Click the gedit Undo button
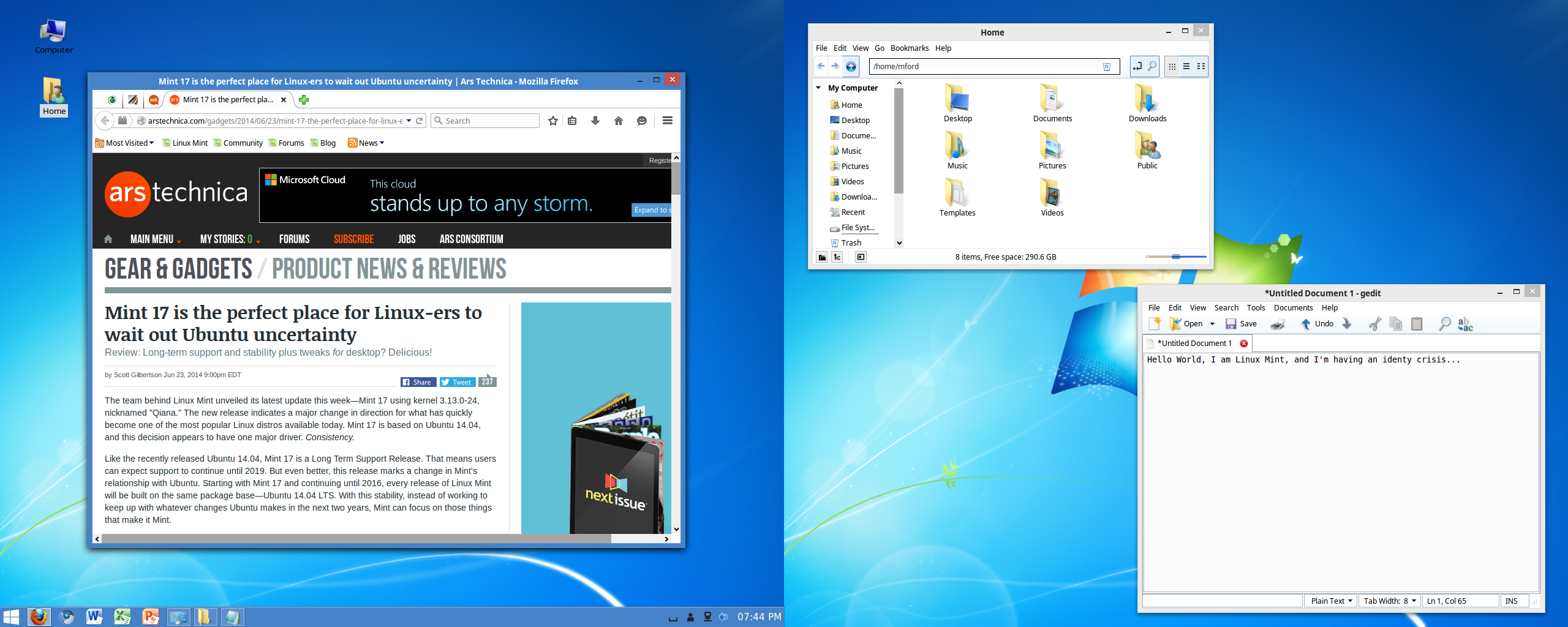 tap(1317, 324)
